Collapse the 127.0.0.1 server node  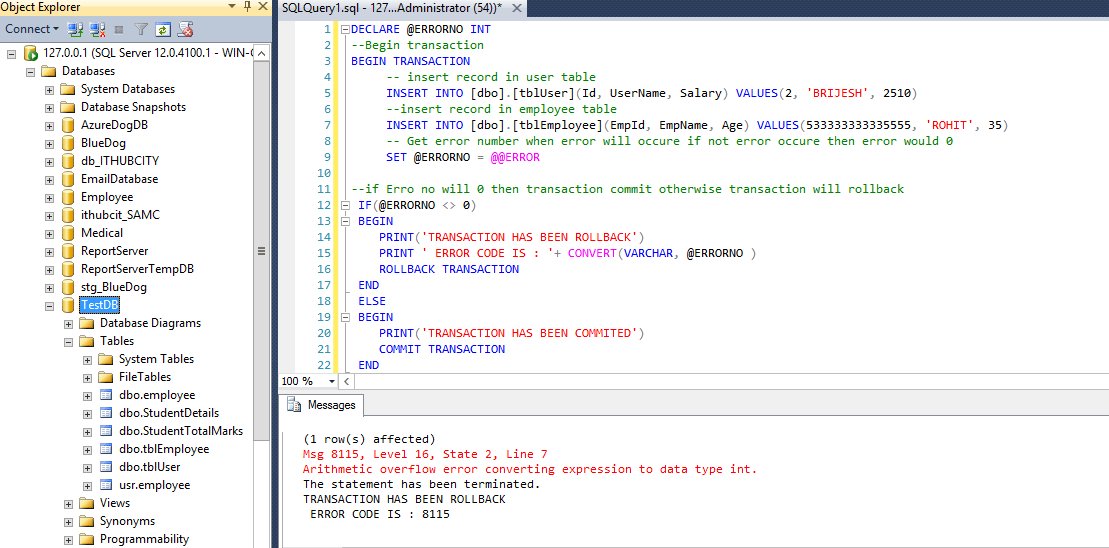pyautogui.click(x=11, y=54)
